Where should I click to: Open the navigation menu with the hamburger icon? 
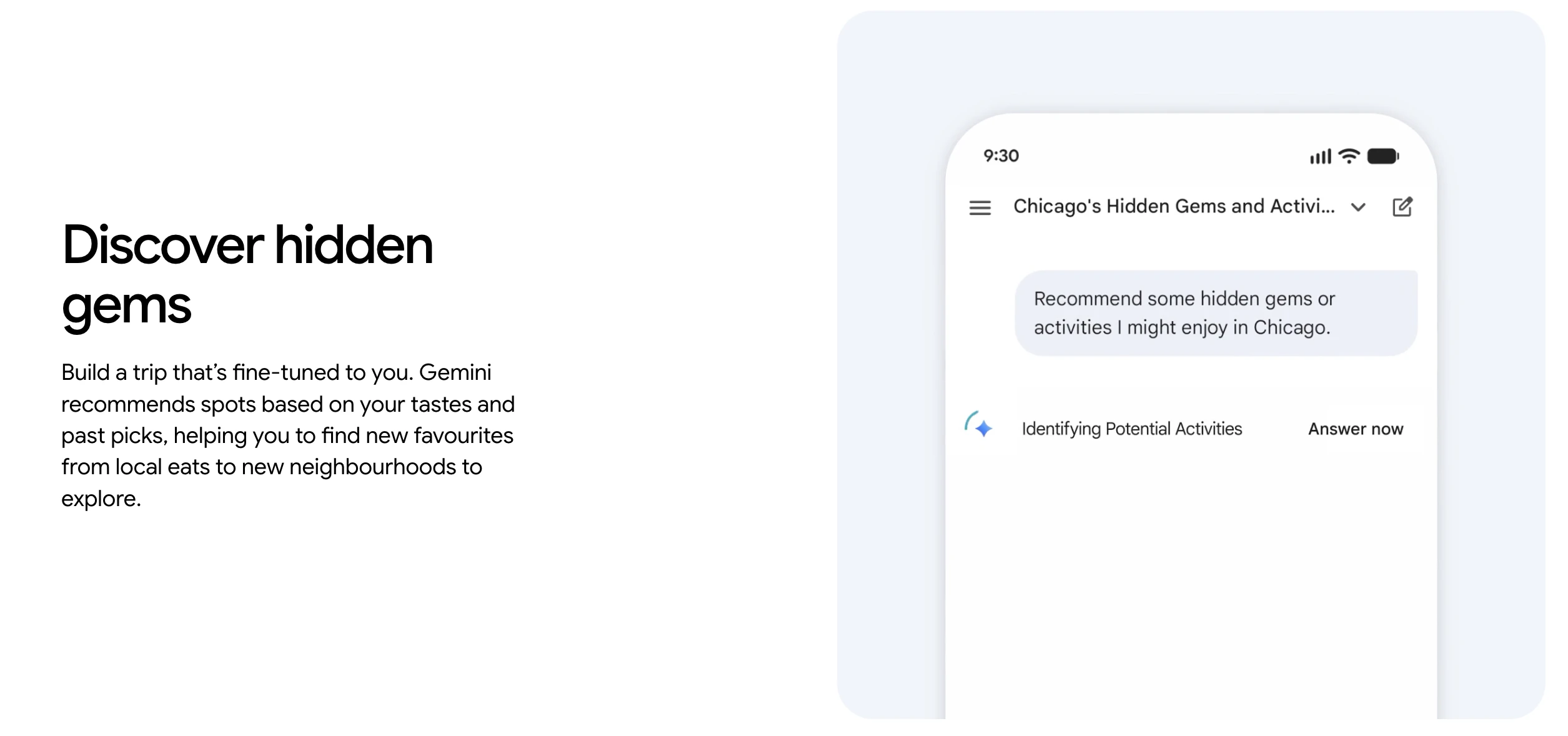[x=981, y=206]
